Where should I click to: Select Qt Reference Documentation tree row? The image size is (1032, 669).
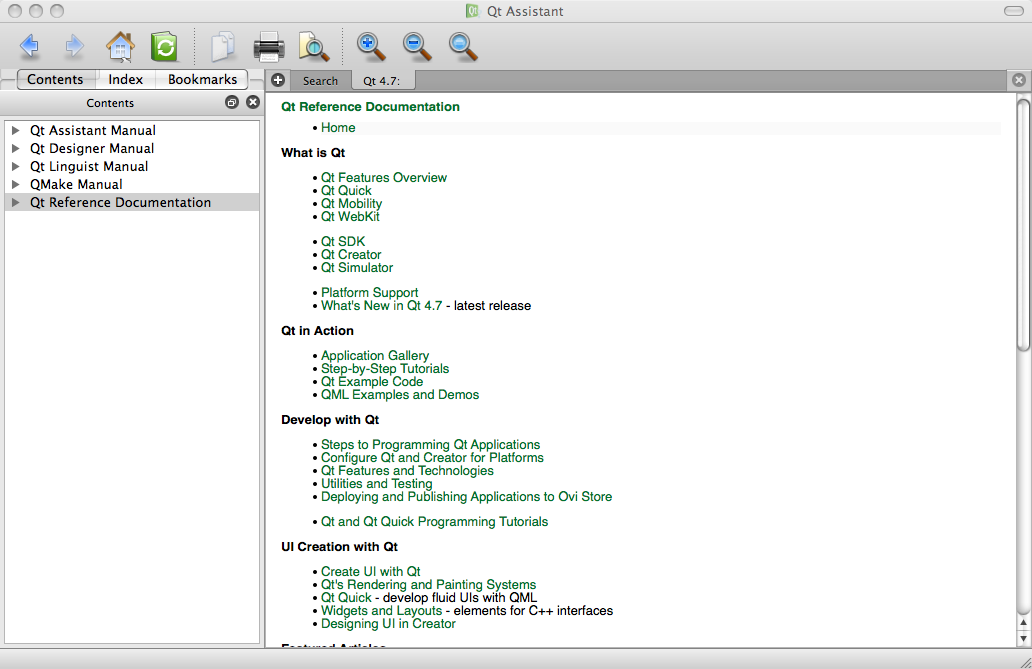pos(132,202)
